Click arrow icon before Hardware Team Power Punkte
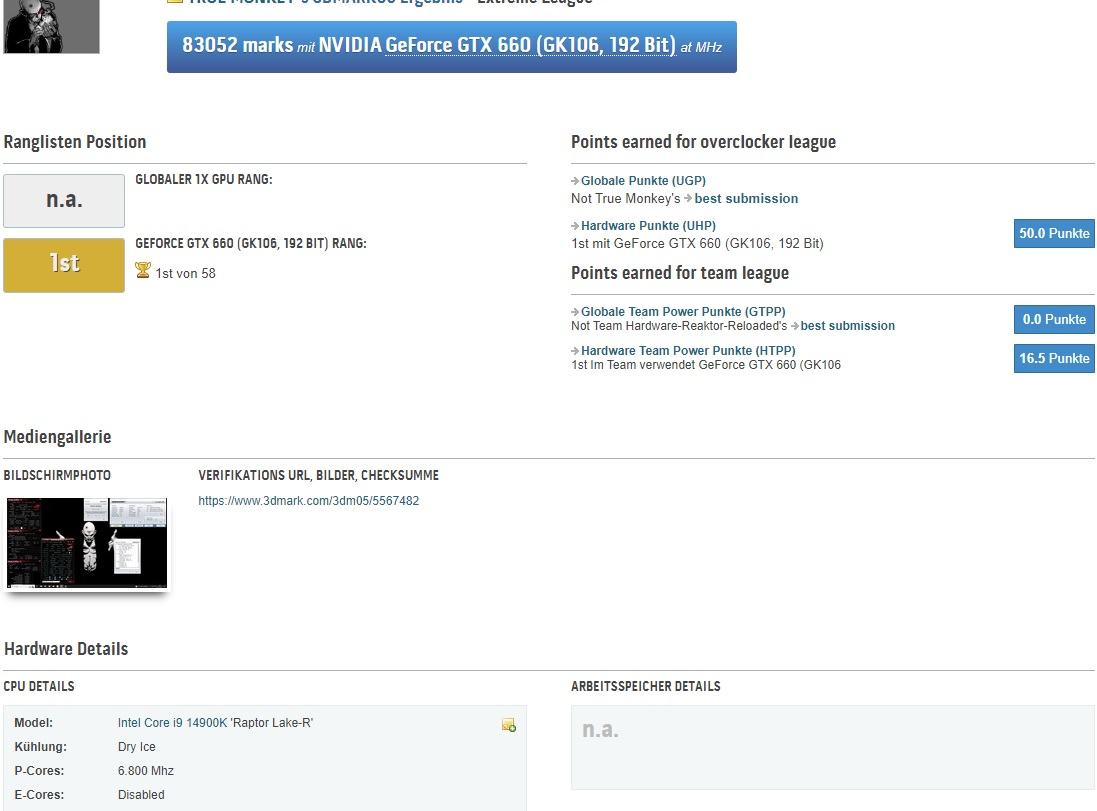 coord(575,351)
